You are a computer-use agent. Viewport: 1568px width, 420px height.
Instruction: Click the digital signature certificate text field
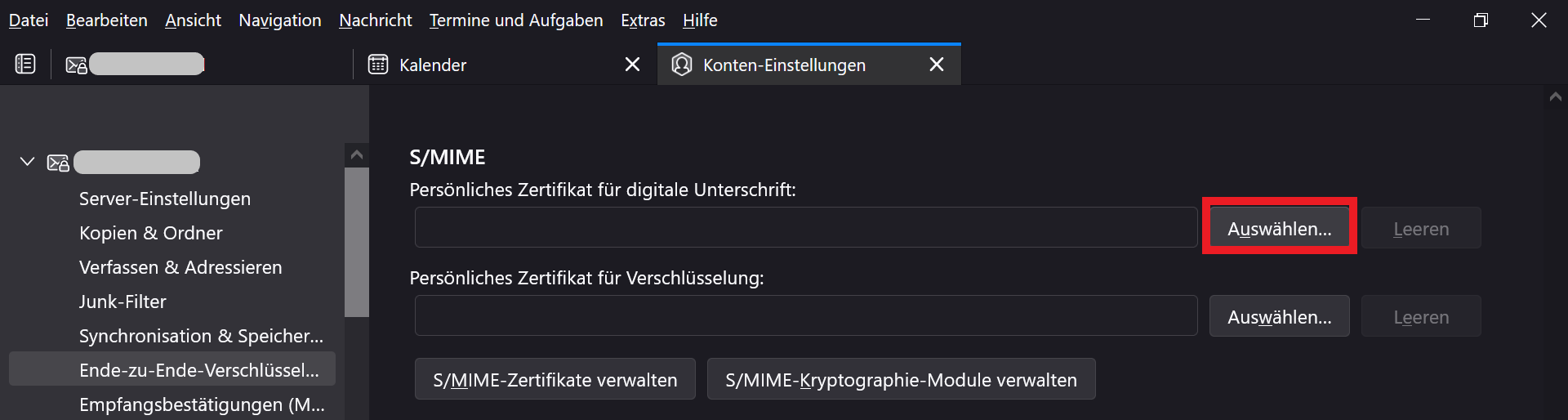click(x=805, y=228)
